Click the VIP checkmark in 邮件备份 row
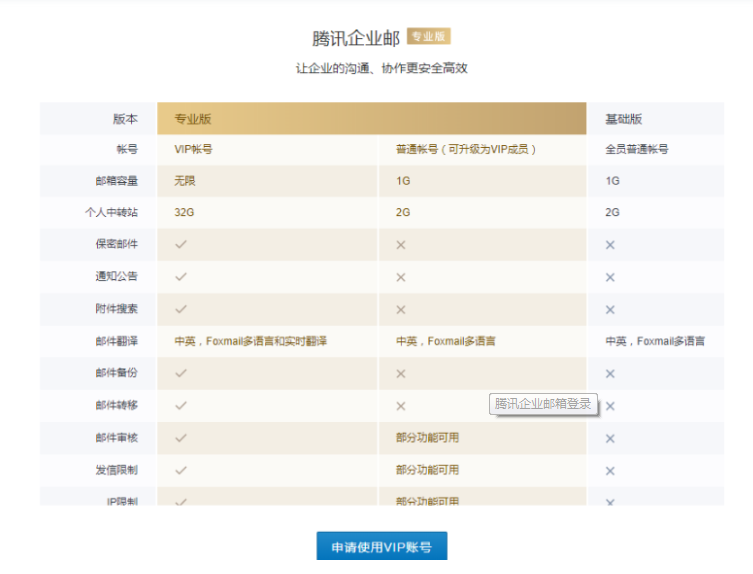Viewport: 753px width, 574px height. [x=181, y=373]
